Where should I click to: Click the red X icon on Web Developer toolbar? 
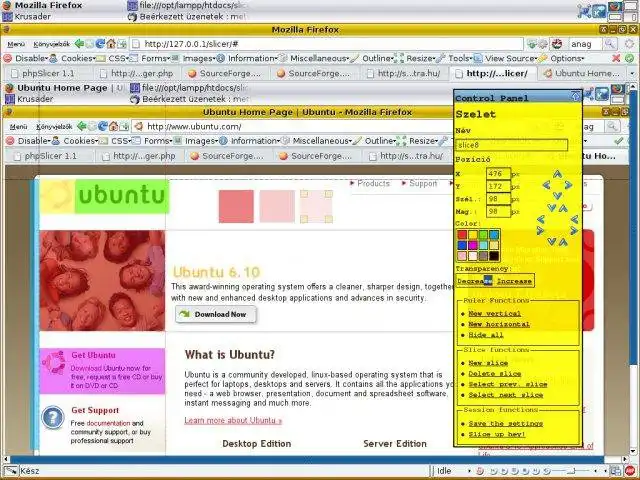616,58
